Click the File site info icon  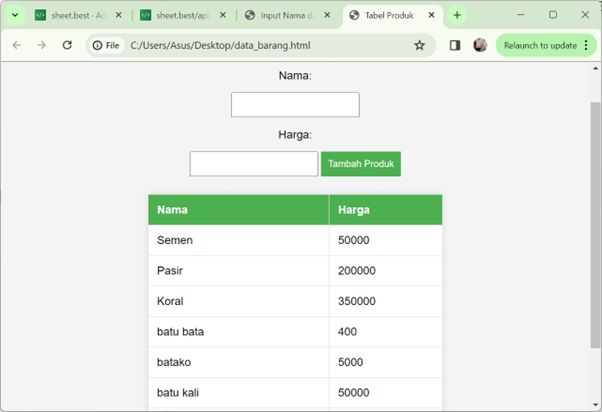pyautogui.click(x=106, y=45)
